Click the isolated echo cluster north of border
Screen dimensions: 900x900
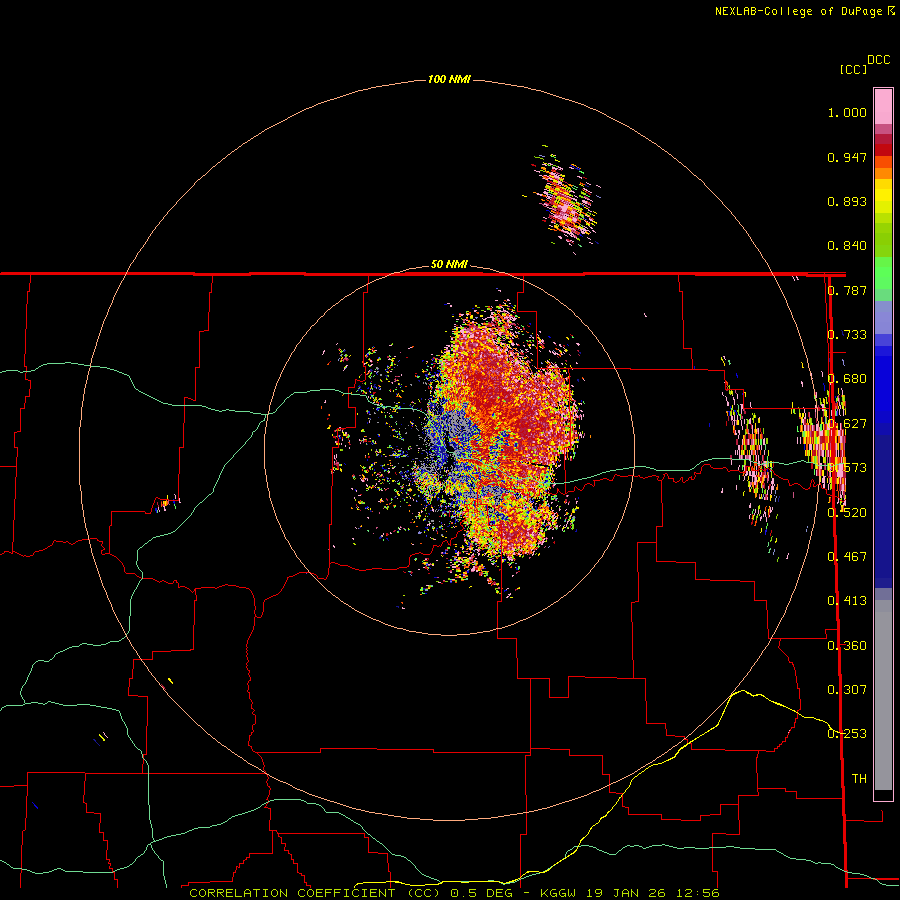564,200
